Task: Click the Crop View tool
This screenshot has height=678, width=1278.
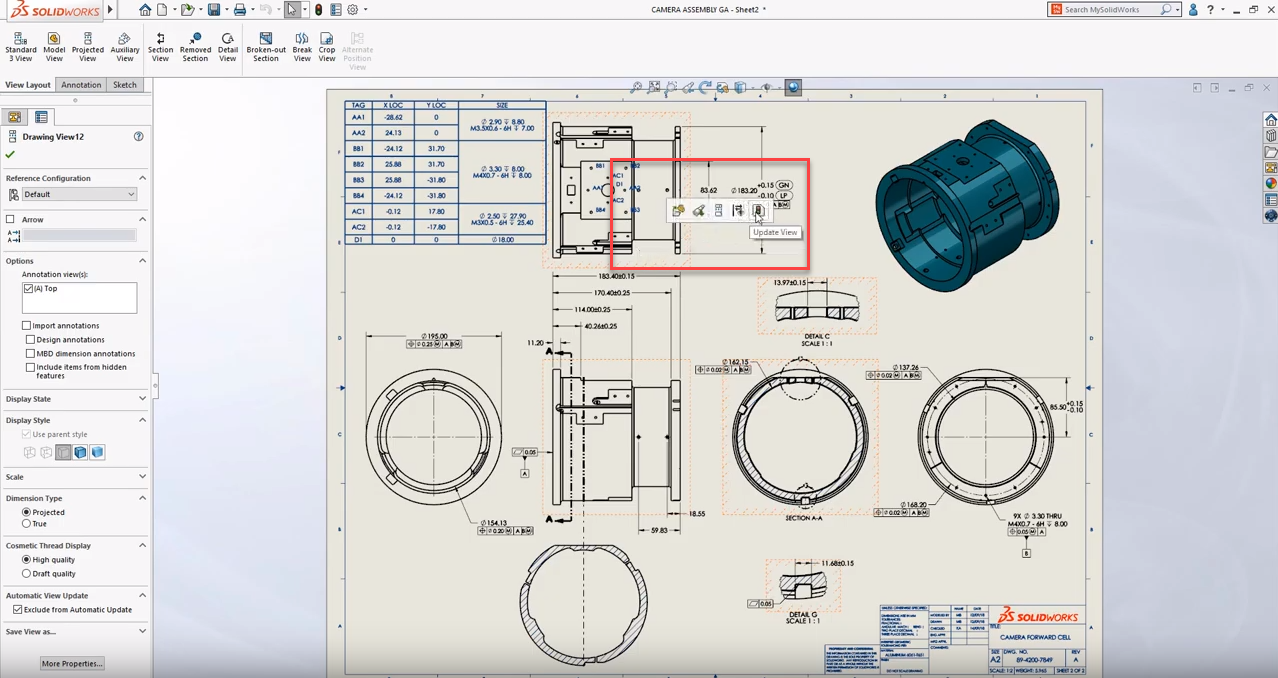Action: [327, 47]
